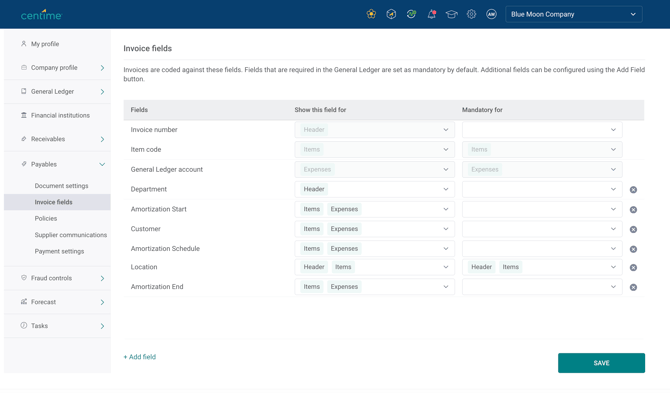Open Document settings submenu item
Image resolution: width=670 pixels, height=393 pixels.
tap(62, 186)
